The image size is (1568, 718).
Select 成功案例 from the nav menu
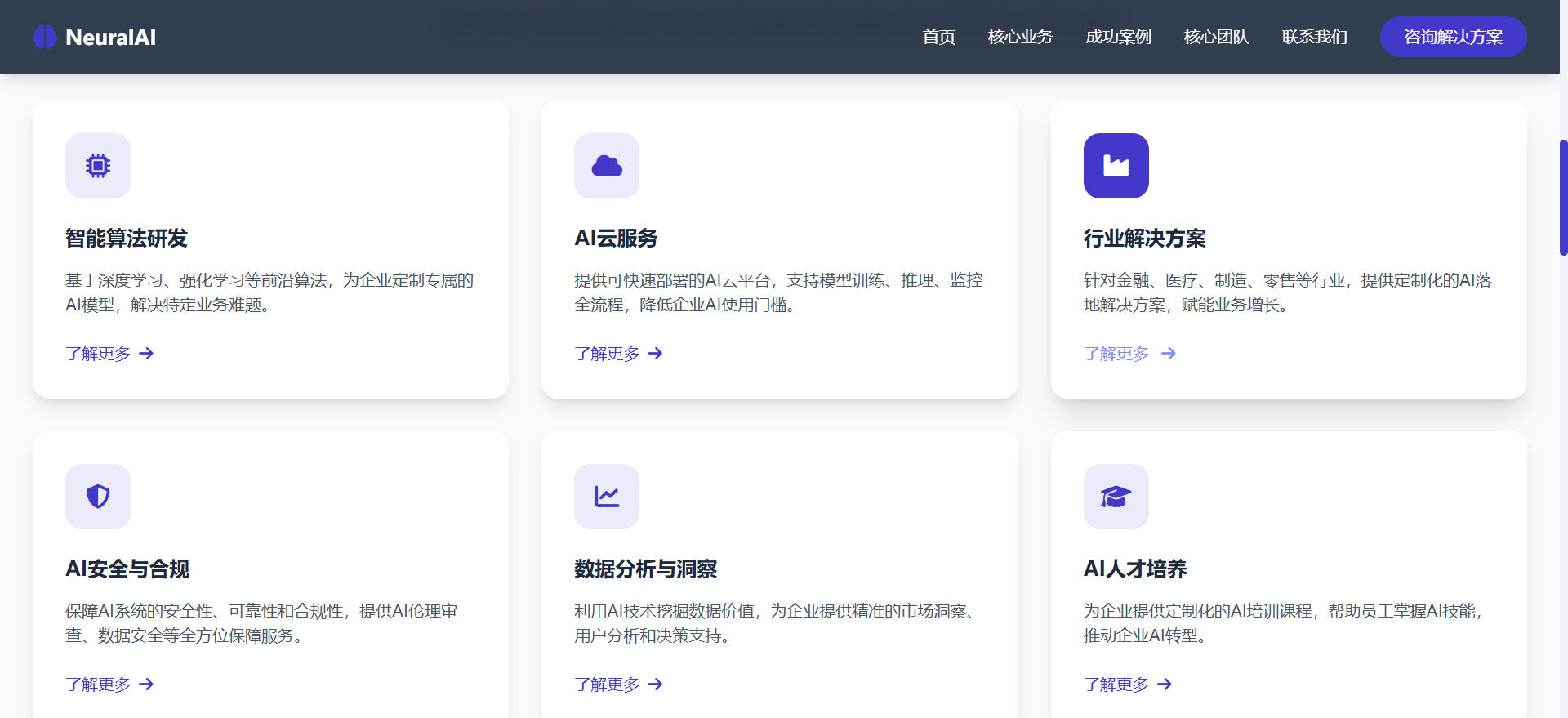tap(1118, 37)
